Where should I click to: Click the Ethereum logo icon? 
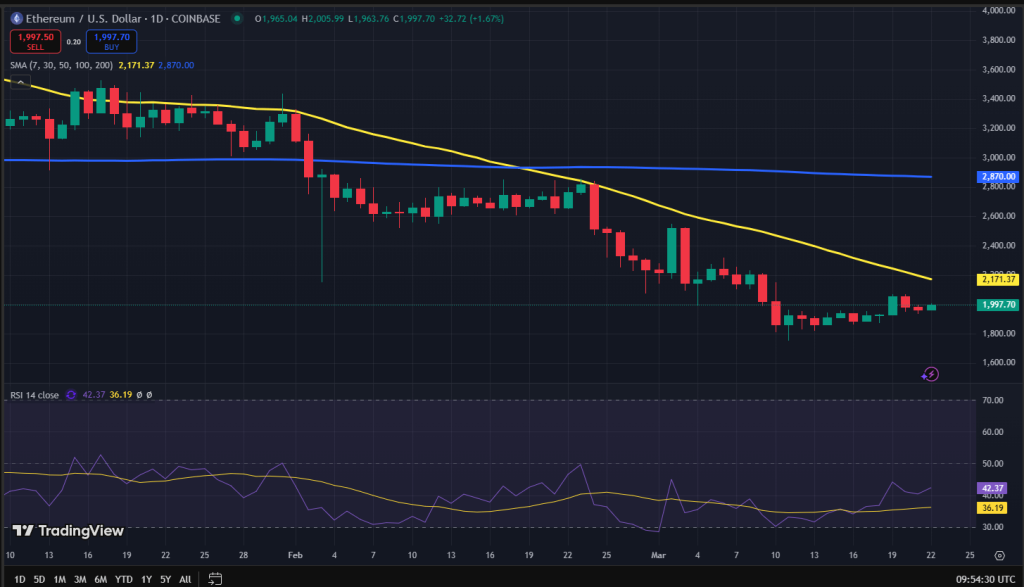[16, 18]
